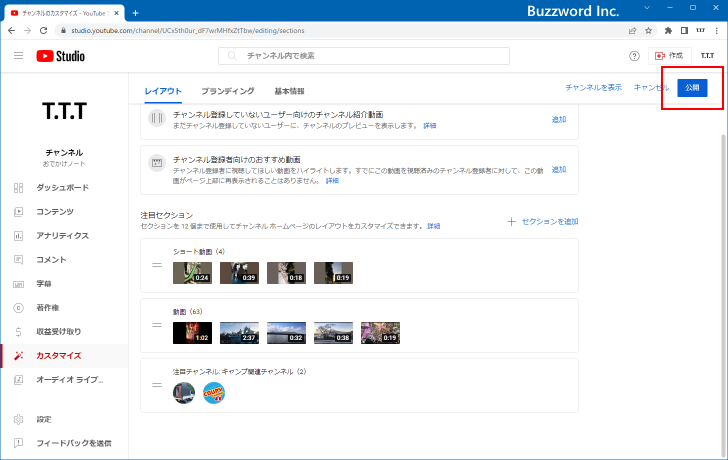Screen dimensions: 728x460
Task: Switch to the 基本情報 tab
Action: point(289,91)
